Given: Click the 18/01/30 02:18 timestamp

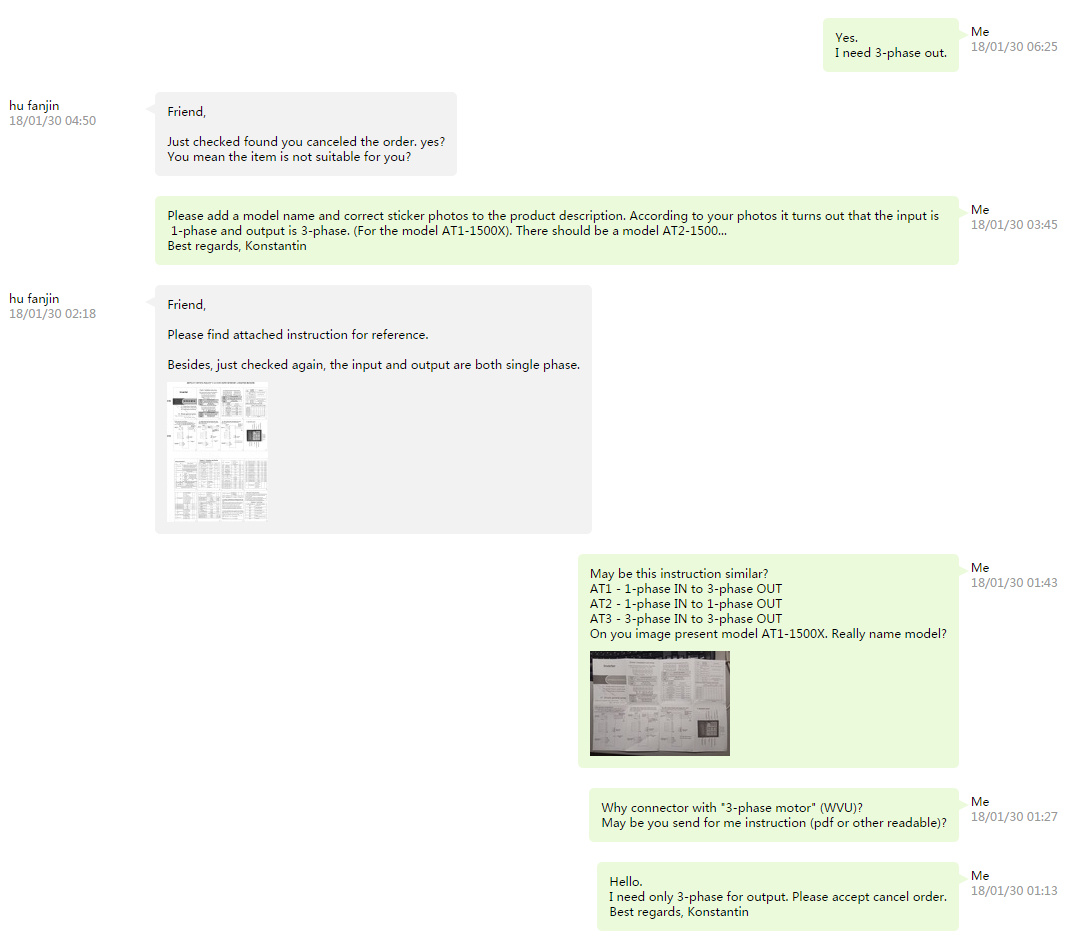Looking at the screenshot, I should (52, 313).
